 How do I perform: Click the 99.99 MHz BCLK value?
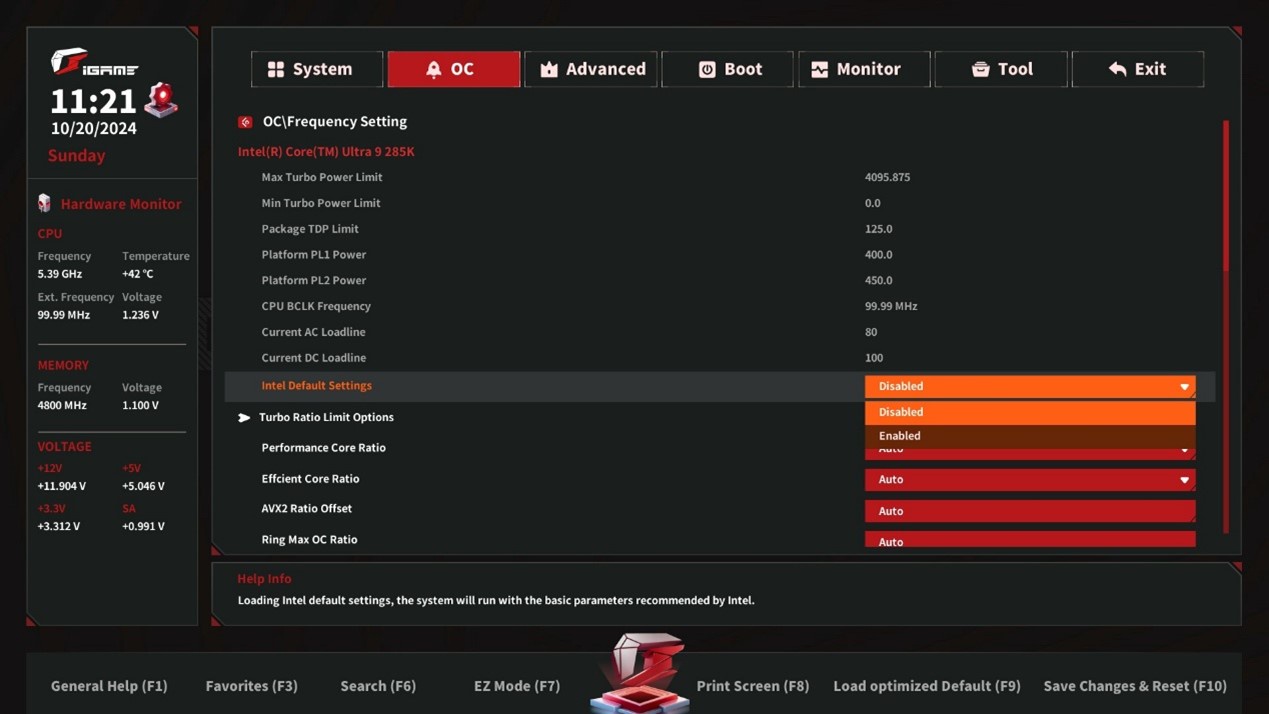tap(891, 306)
